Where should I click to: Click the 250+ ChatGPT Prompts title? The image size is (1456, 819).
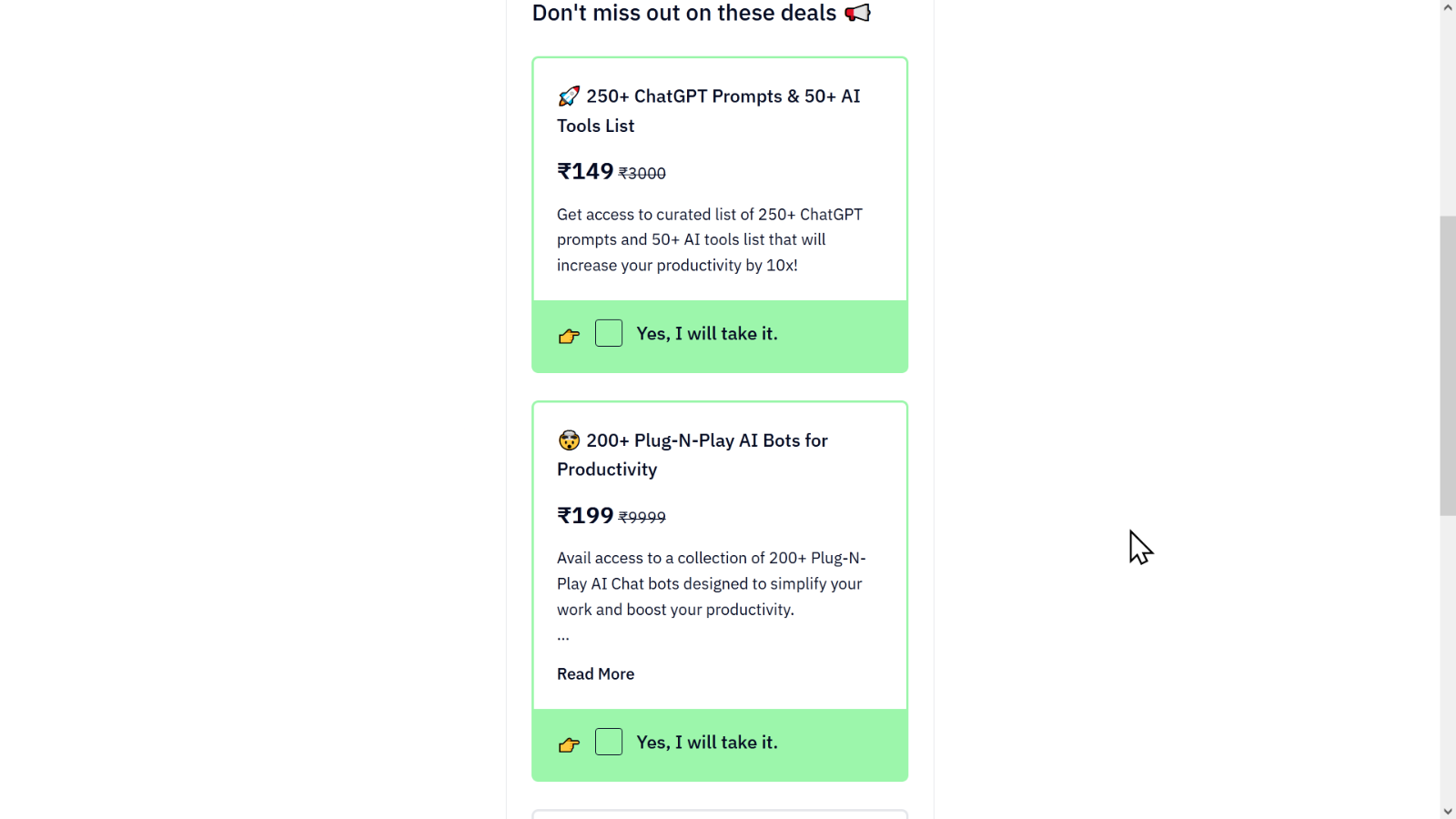click(x=709, y=111)
